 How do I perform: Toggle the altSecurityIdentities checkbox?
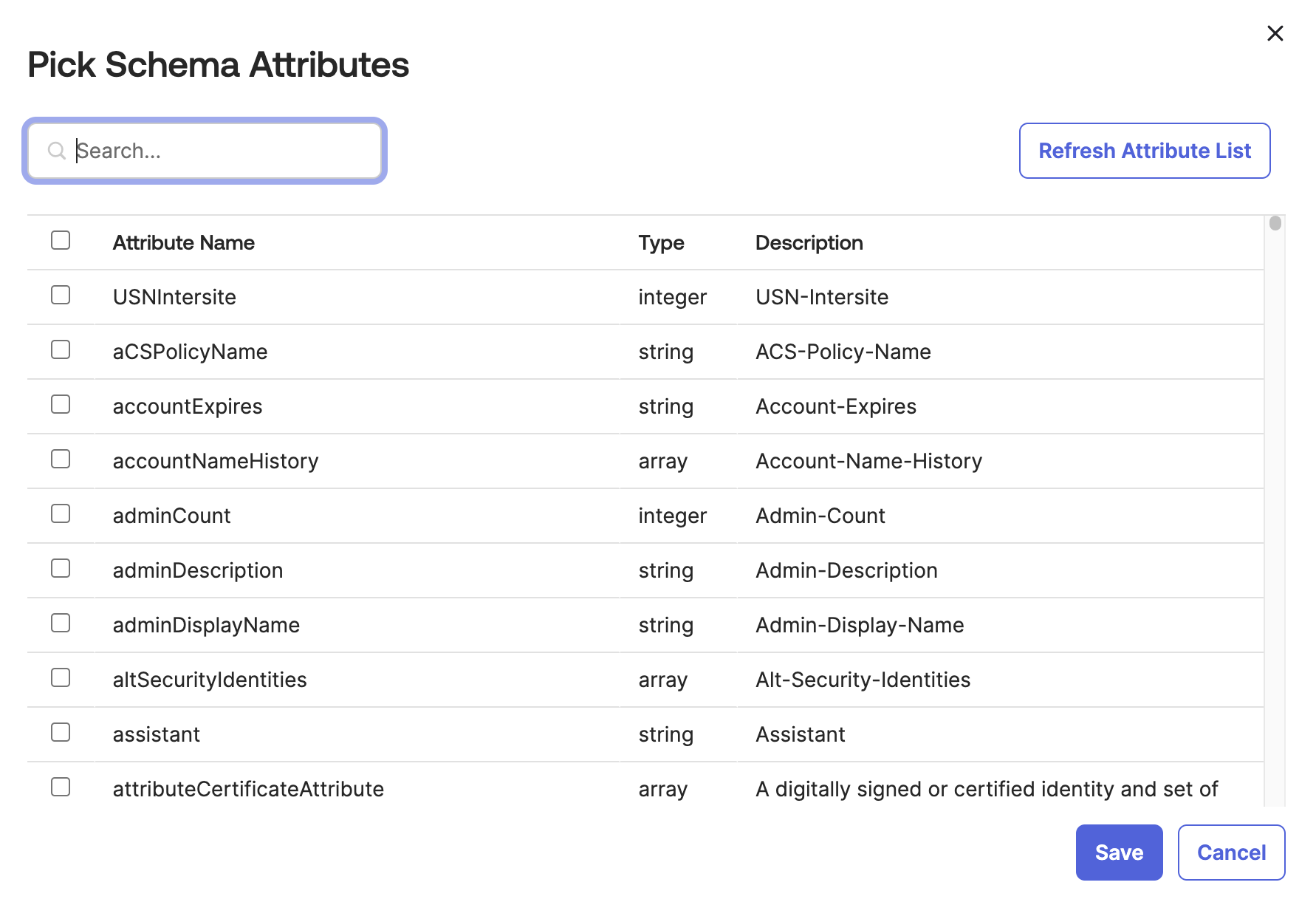click(x=61, y=677)
